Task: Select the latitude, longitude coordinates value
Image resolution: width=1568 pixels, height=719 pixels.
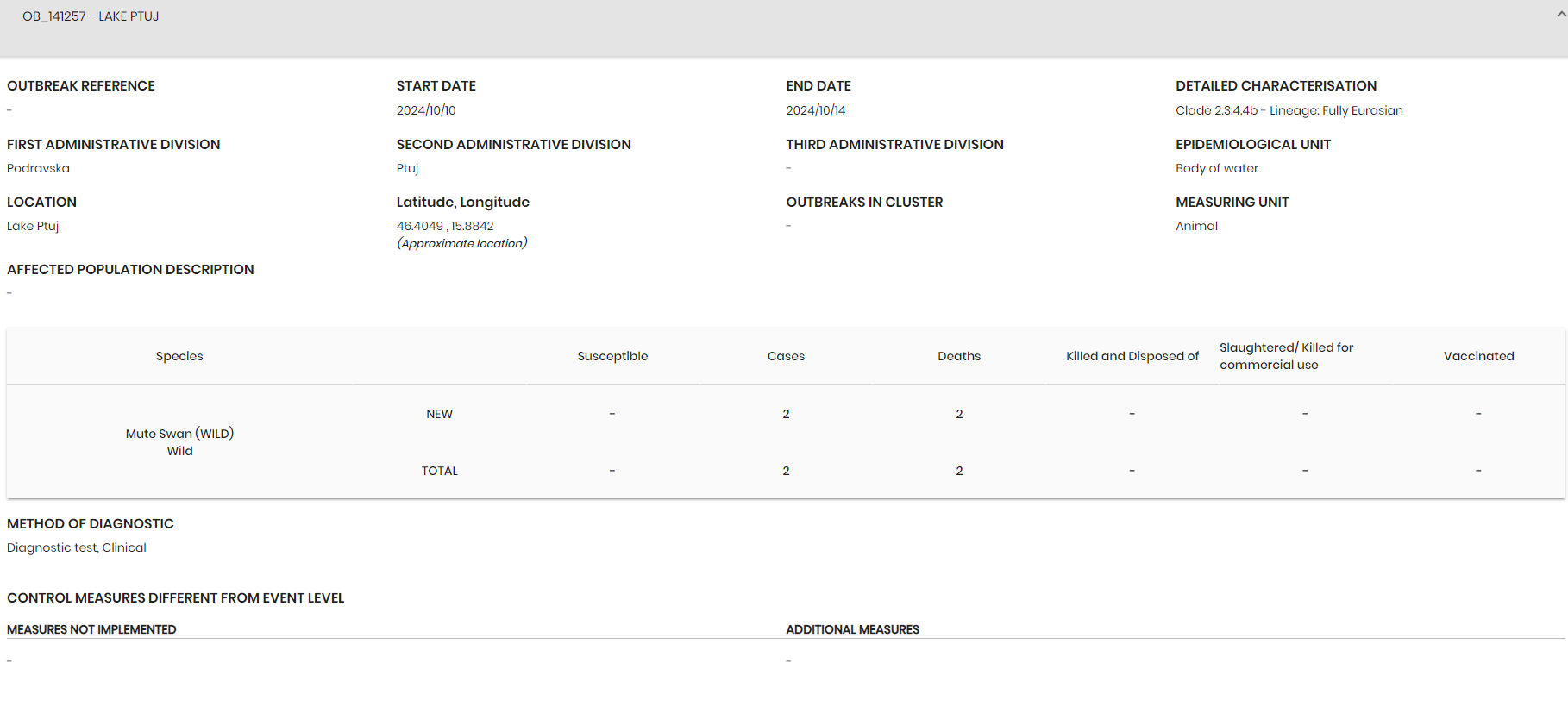Action: [445, 226]
